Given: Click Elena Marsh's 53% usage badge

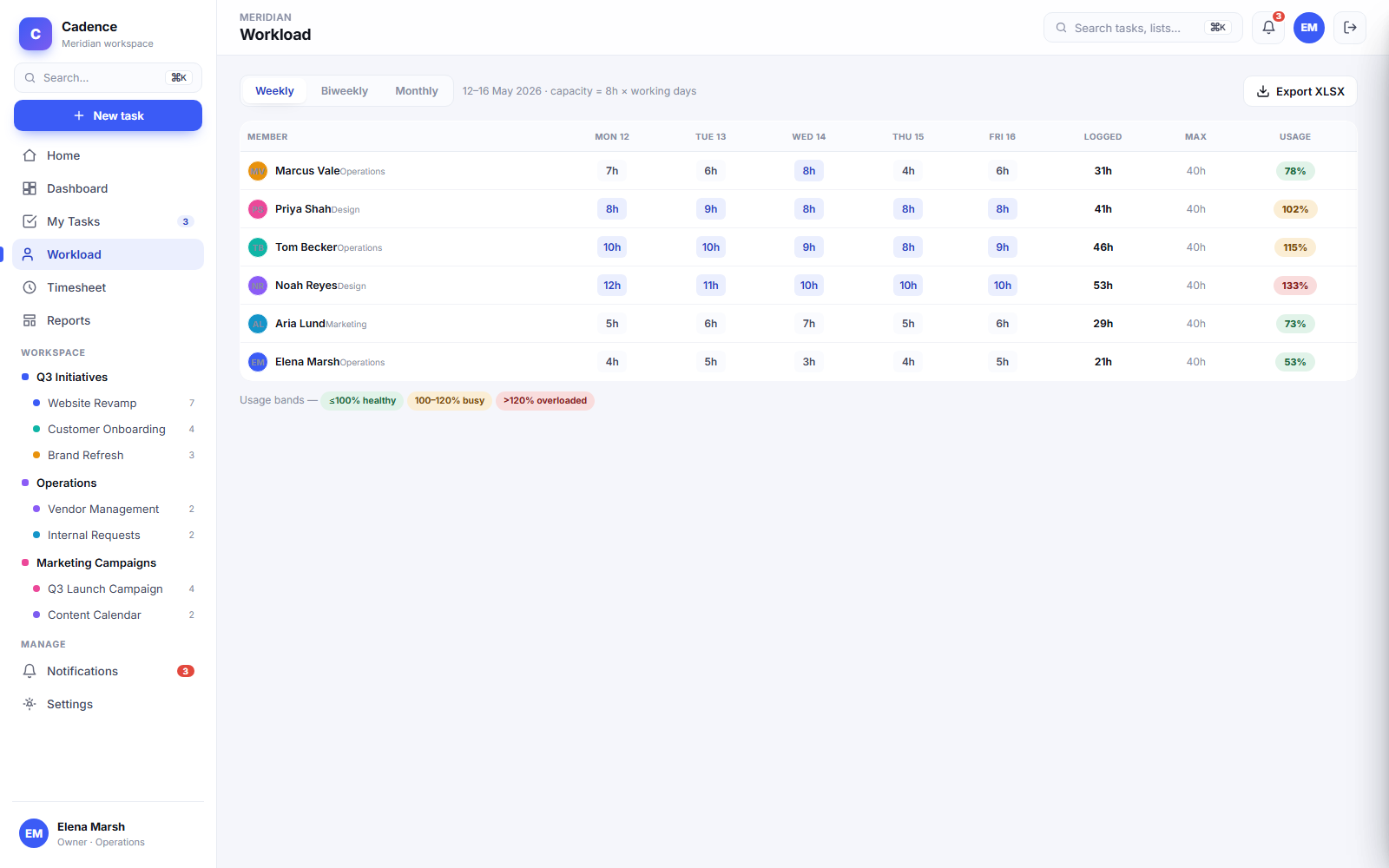Looking at the screenshot, I should 1295,362.
